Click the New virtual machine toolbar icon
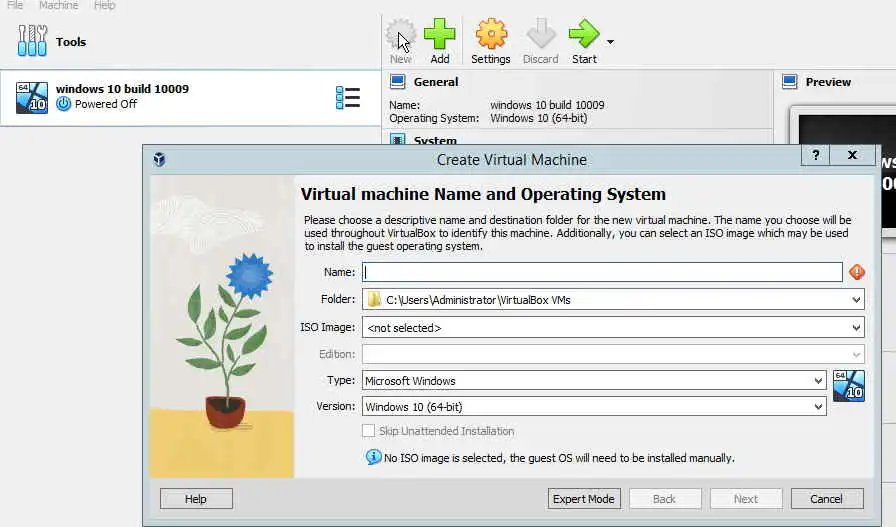This screenshot has height=527, width=896. coord(400,41)
